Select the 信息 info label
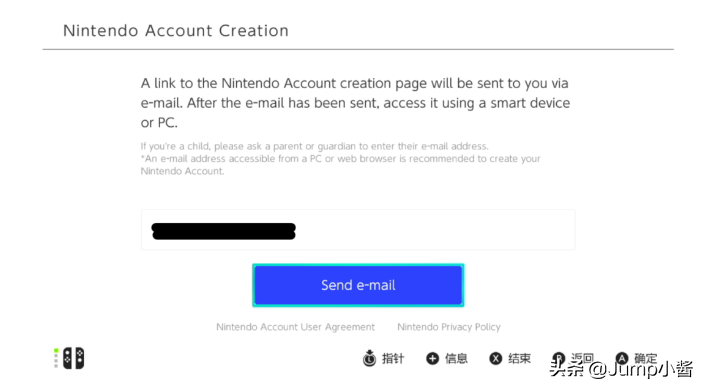This screenshot has height=389, width=704. click(456, 358)
